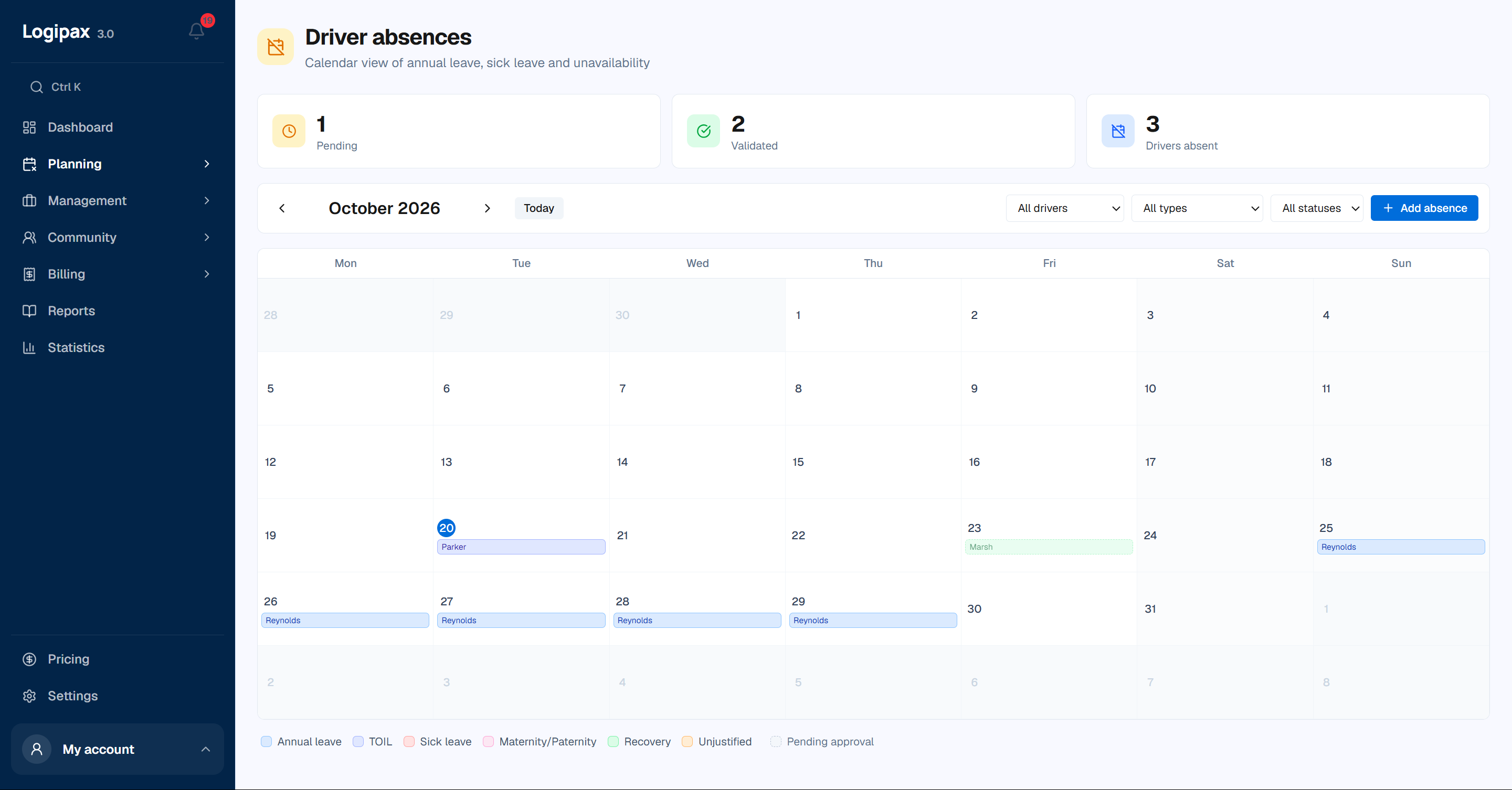This screenshot has height=790, width=1512.
Task: Click the Dashboard grid icon
Action: (29, 127)
